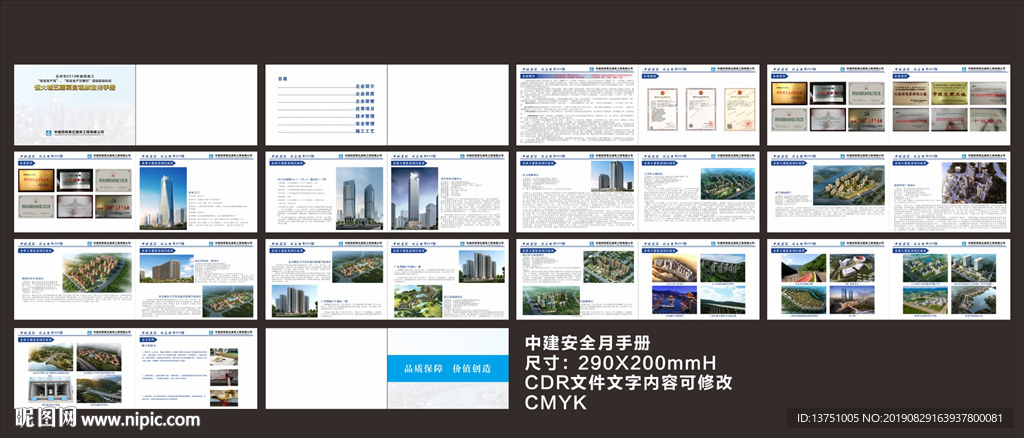Click the dusk skyscraper photo beside twin towers

tap(415, 198)
